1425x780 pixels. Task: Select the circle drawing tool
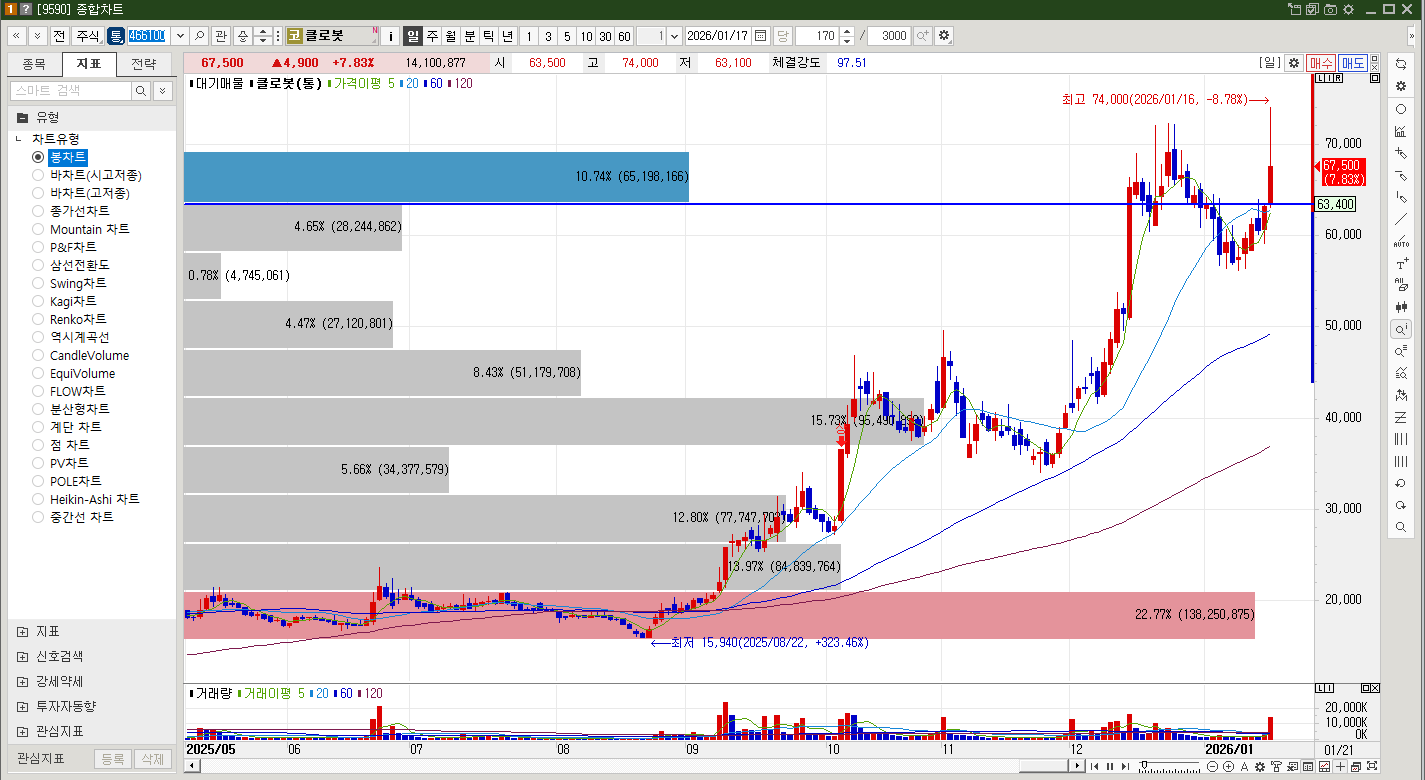(x=1401, y=109)
